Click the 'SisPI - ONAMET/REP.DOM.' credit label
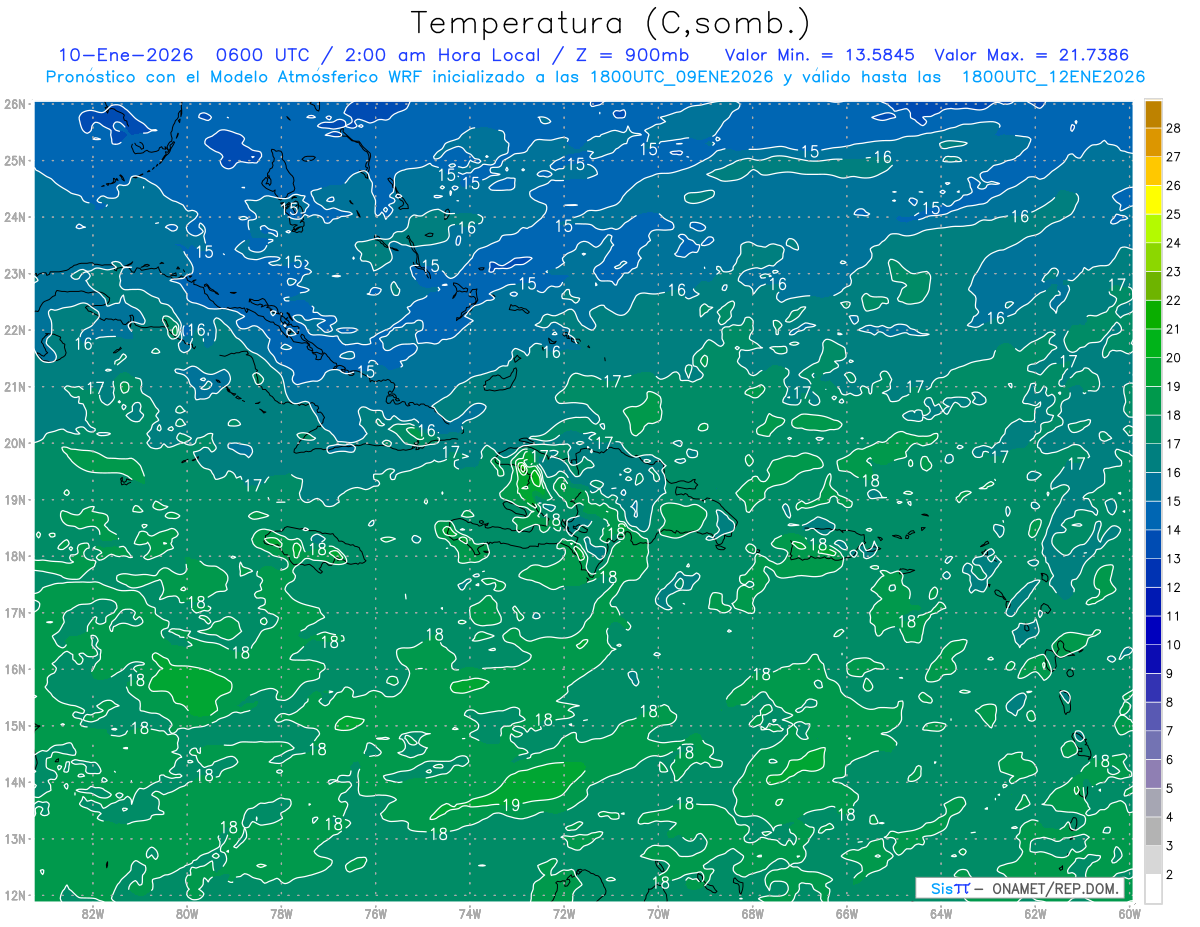Viewport: 1200px width, 927px height. (x=1019, y=888)
